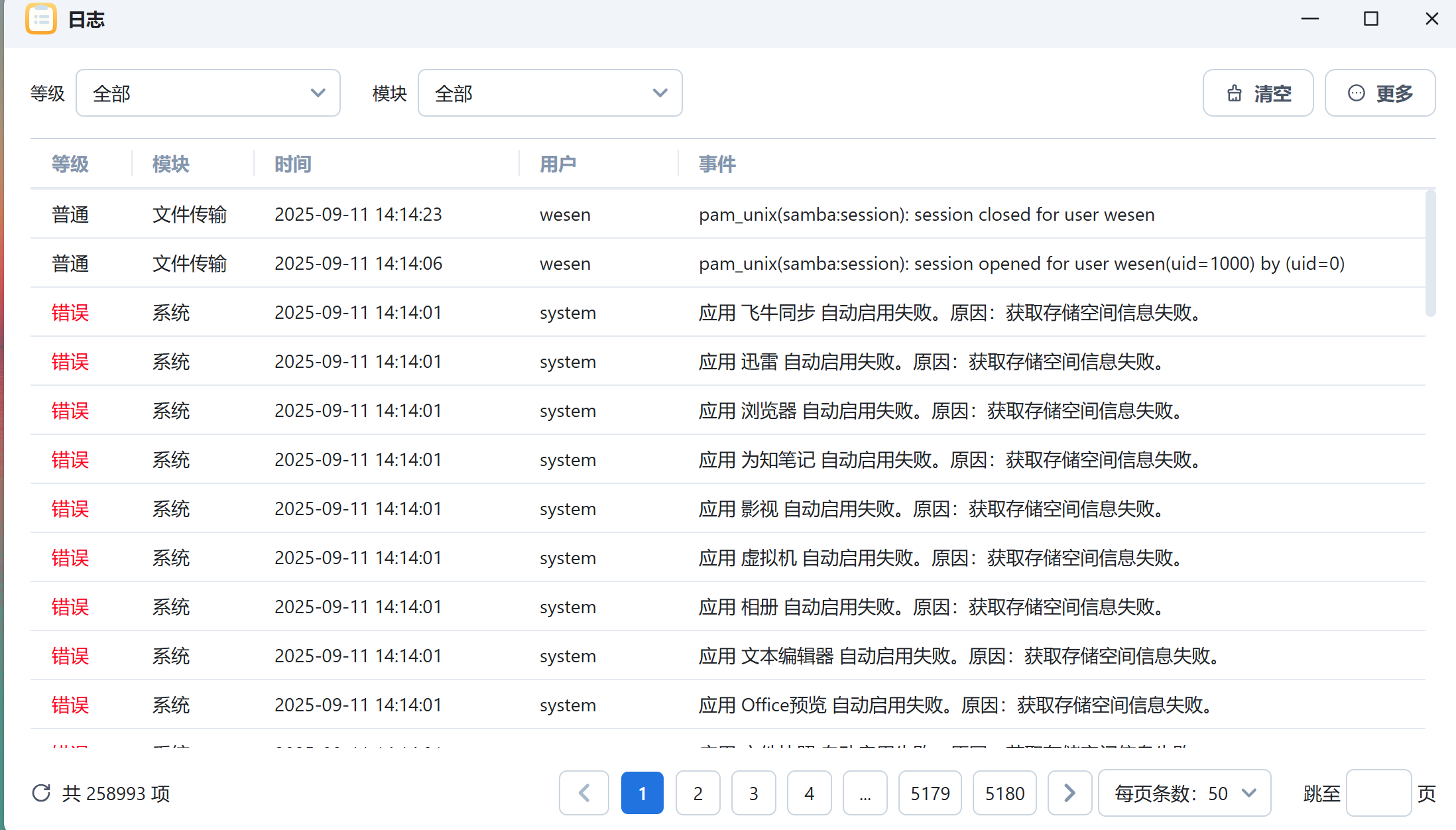
Task: Go to next page arrow
Action: tap(1070, 793)
